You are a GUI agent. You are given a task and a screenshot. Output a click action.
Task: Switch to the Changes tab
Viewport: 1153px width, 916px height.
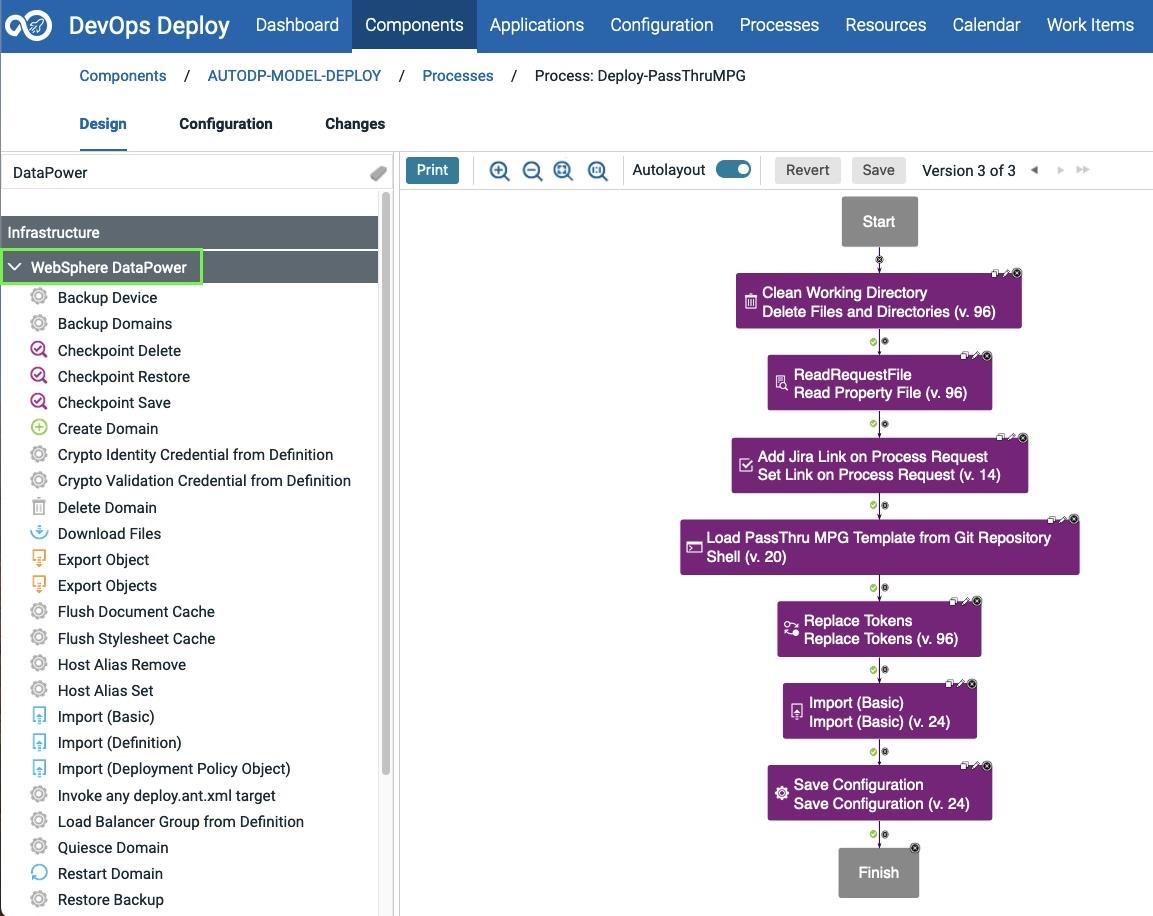354,124
